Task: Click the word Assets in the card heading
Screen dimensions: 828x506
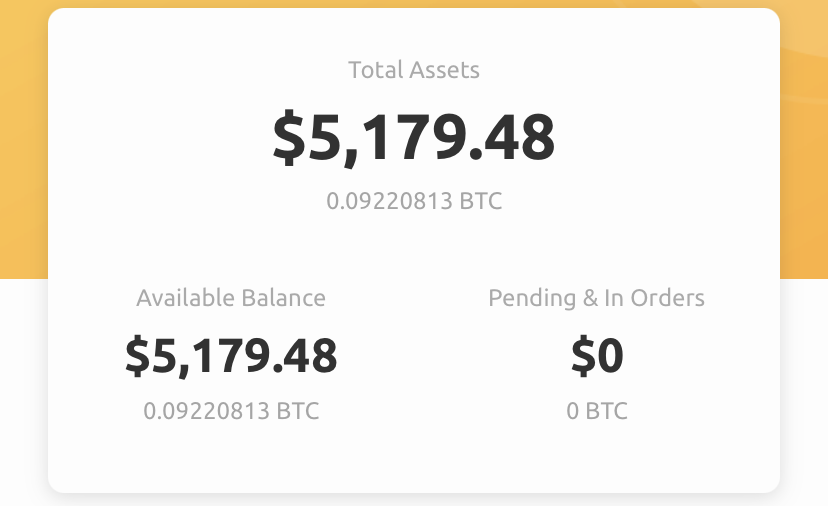Action: [x=445, y=70]
